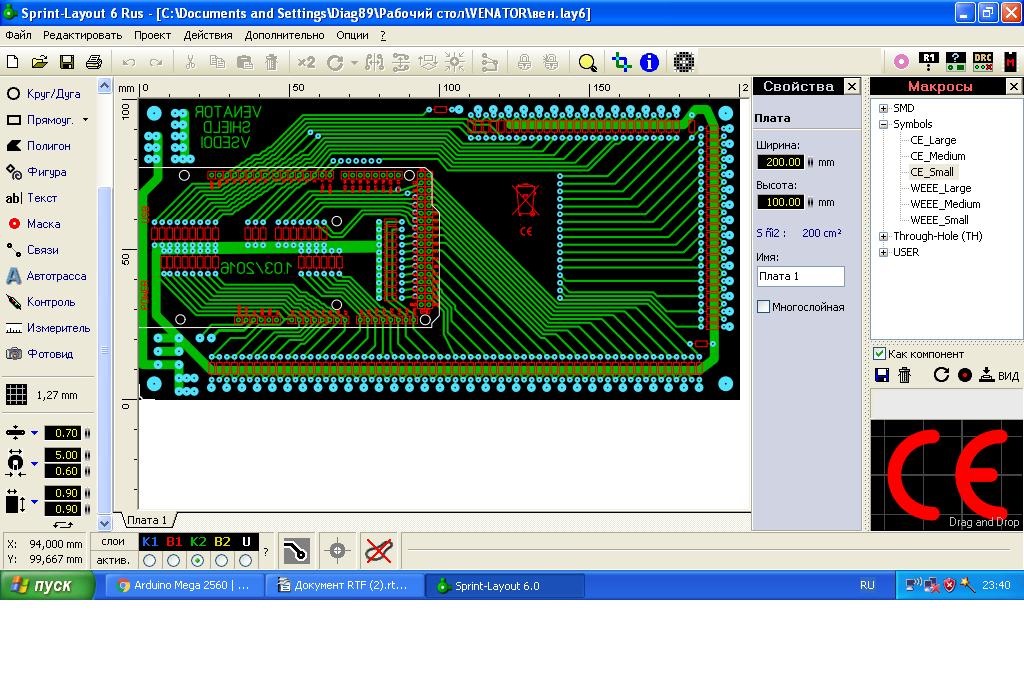Swap SMD pad width and height
Screen dimensions: 1024x680
(63, 524)
